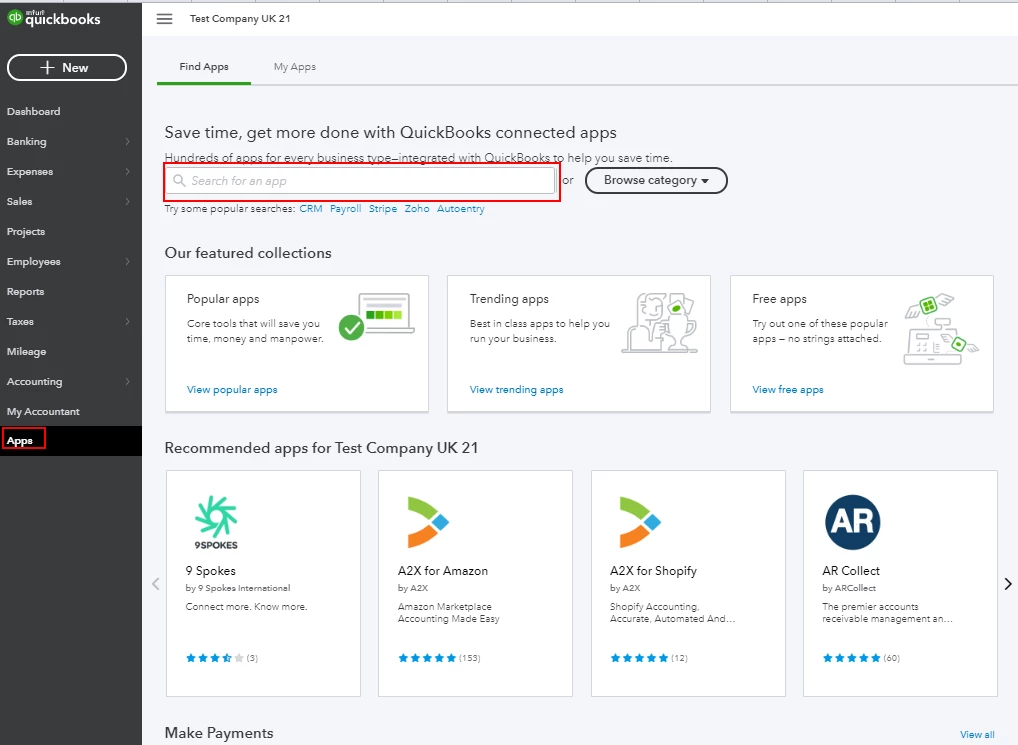
Task: Show next recommended apps with right arrow
Action: point(1008,584)
